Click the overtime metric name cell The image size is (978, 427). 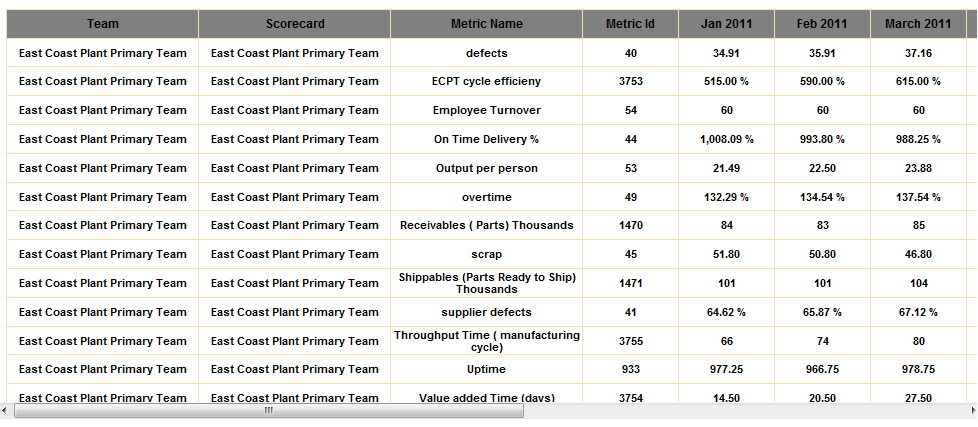point(487,198)
